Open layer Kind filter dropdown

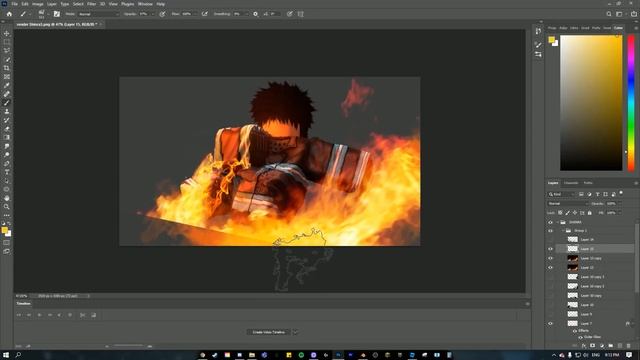click(x=561, y=194)
